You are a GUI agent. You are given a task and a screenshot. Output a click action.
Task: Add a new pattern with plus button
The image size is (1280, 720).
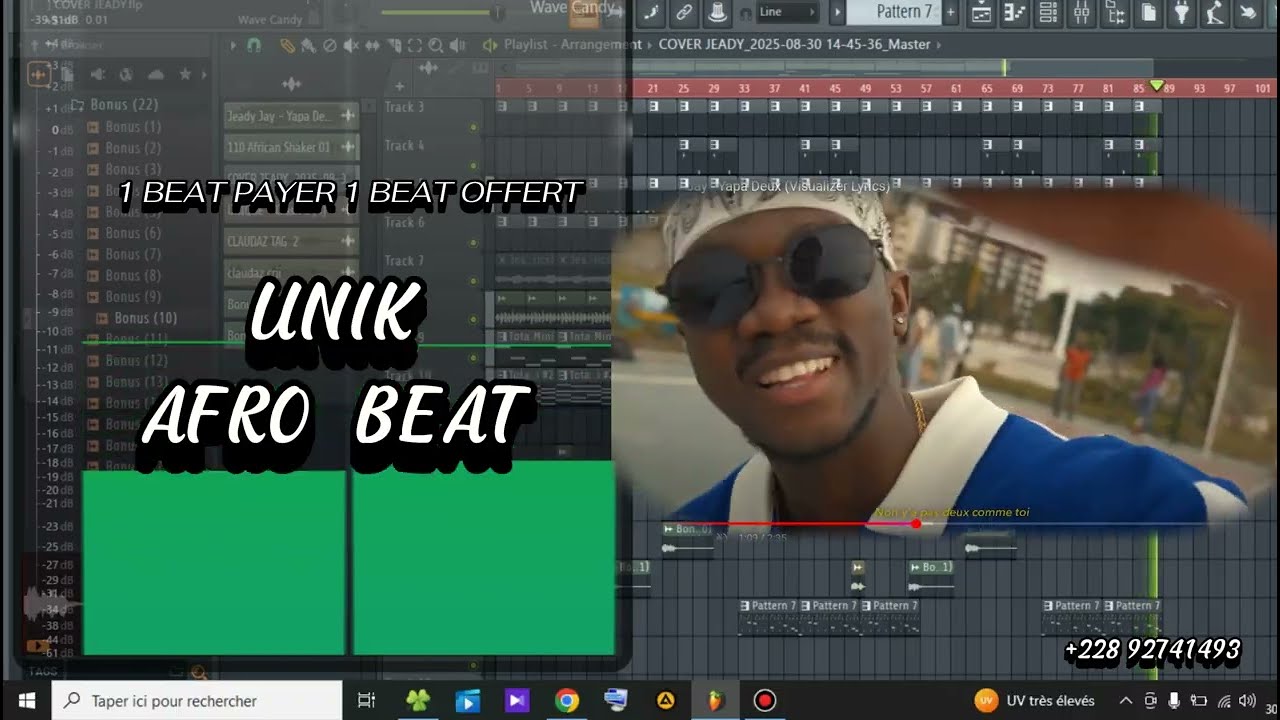(950, 12)
